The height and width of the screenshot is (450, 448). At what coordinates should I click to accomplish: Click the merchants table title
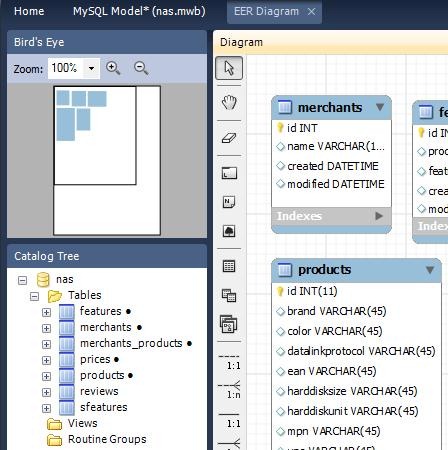coord(330,107)
